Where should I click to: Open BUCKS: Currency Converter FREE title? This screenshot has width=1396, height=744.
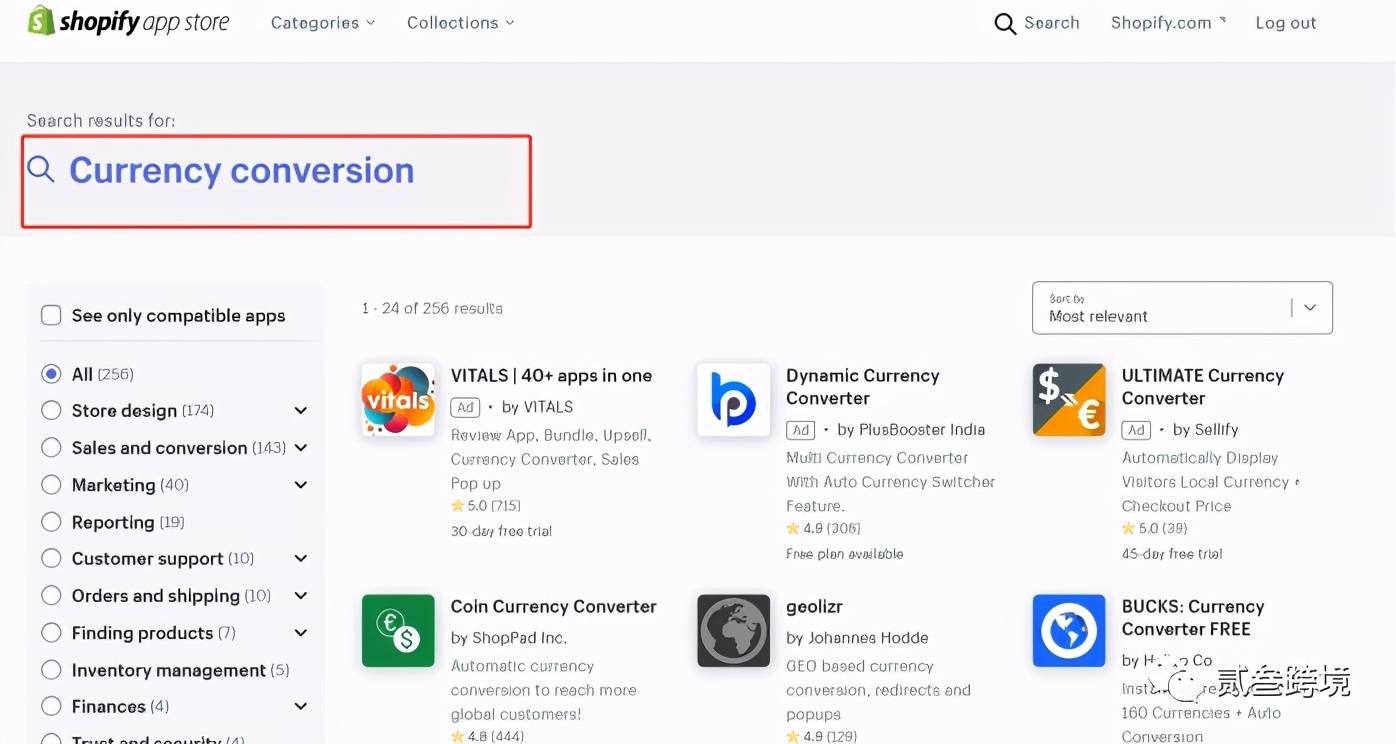point(1193,618)
